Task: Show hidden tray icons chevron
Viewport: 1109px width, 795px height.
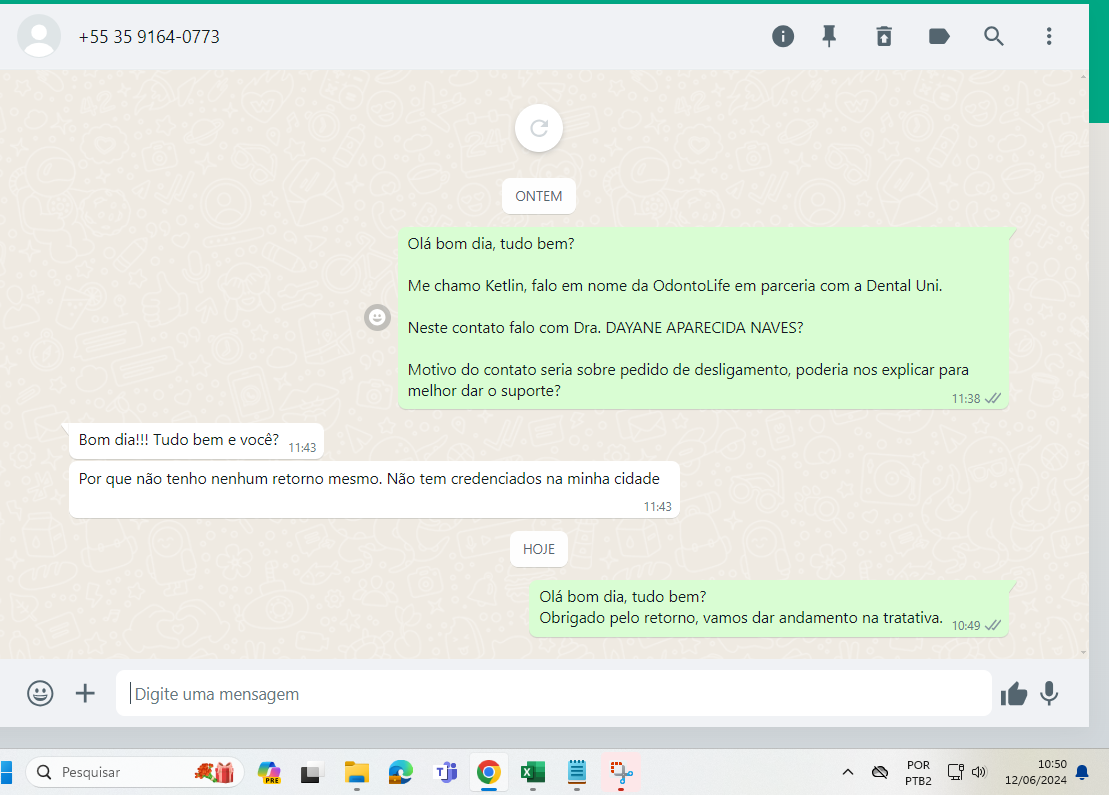Action: coord(847,772)
